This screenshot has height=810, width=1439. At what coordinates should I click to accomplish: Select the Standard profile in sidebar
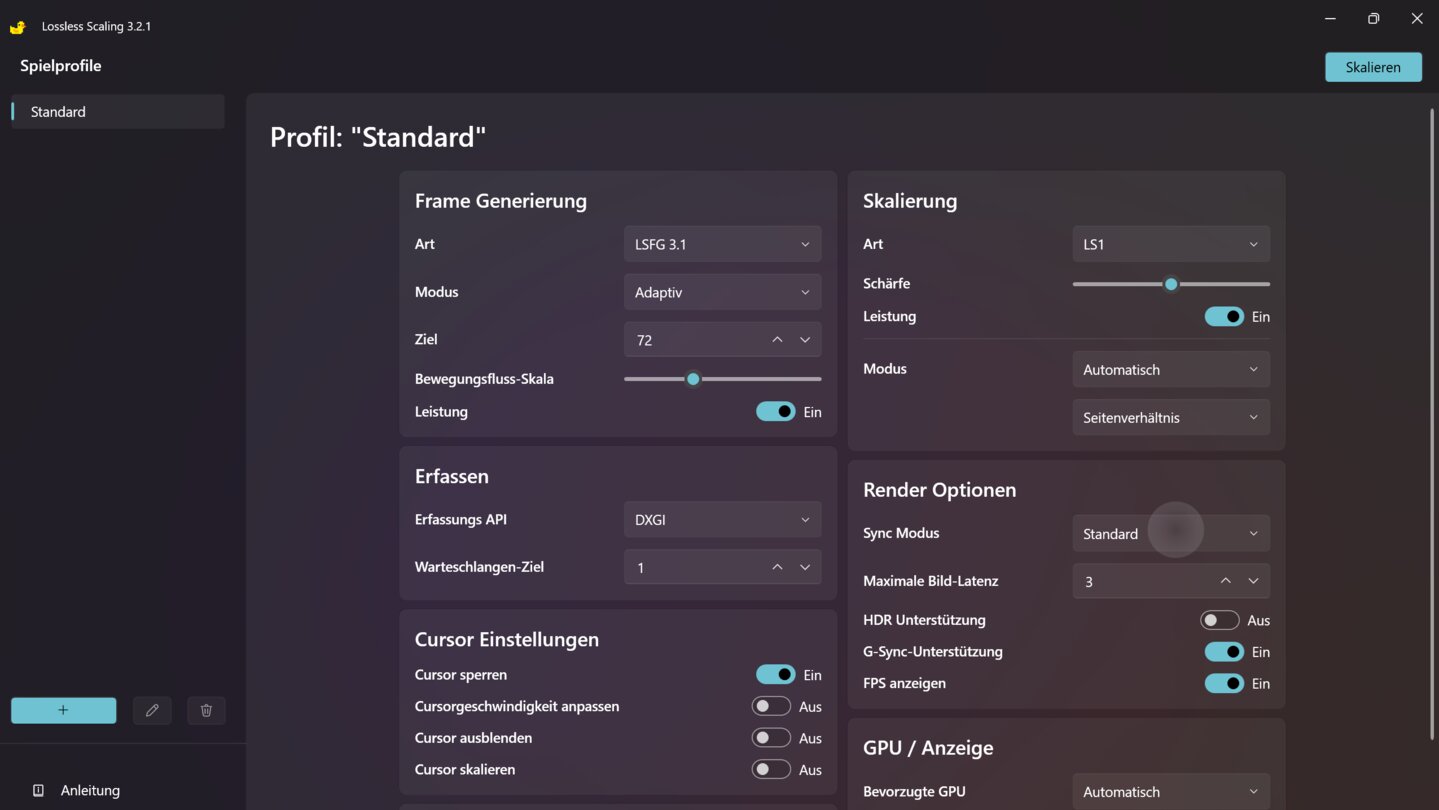point(118,112)
